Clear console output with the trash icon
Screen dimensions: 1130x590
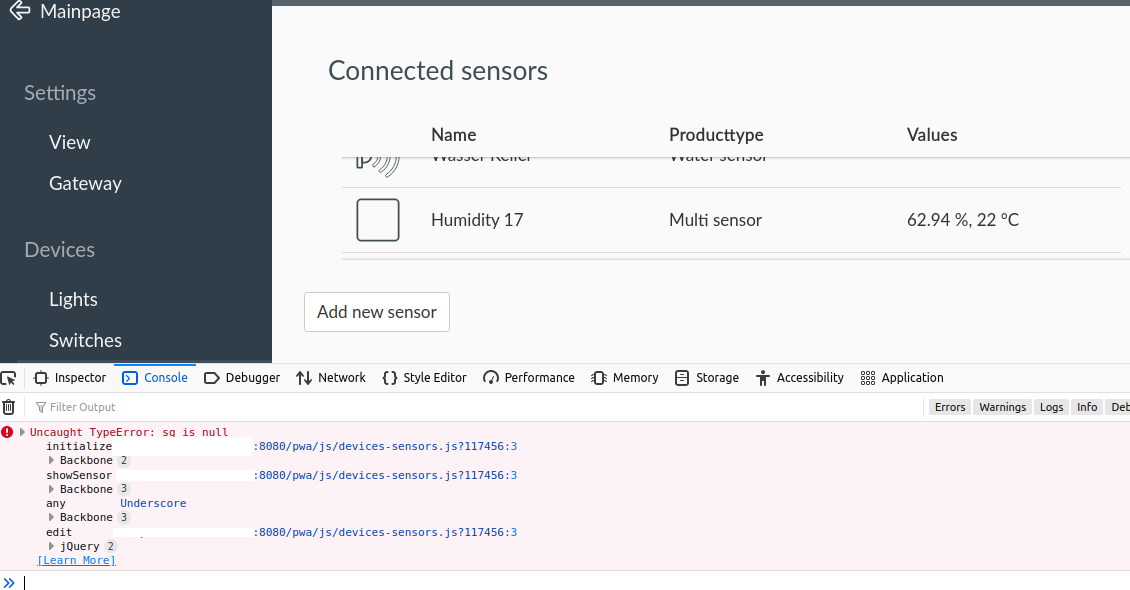click(9, 406)
